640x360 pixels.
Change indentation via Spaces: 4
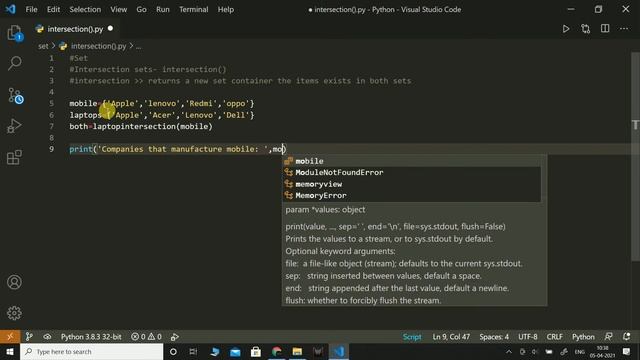click(494, 337)
